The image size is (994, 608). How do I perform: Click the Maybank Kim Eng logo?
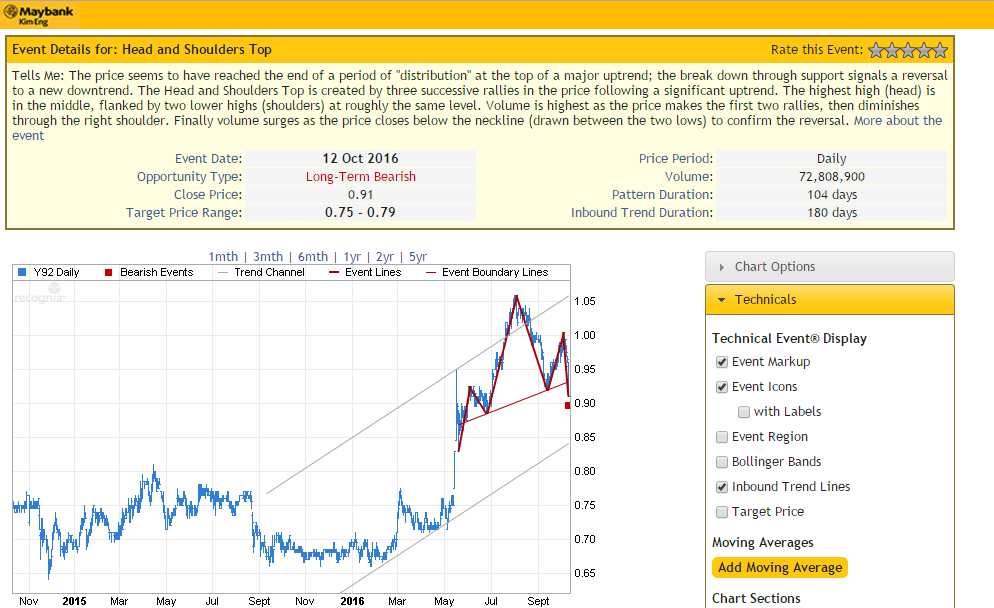click(x=39, y=15)
